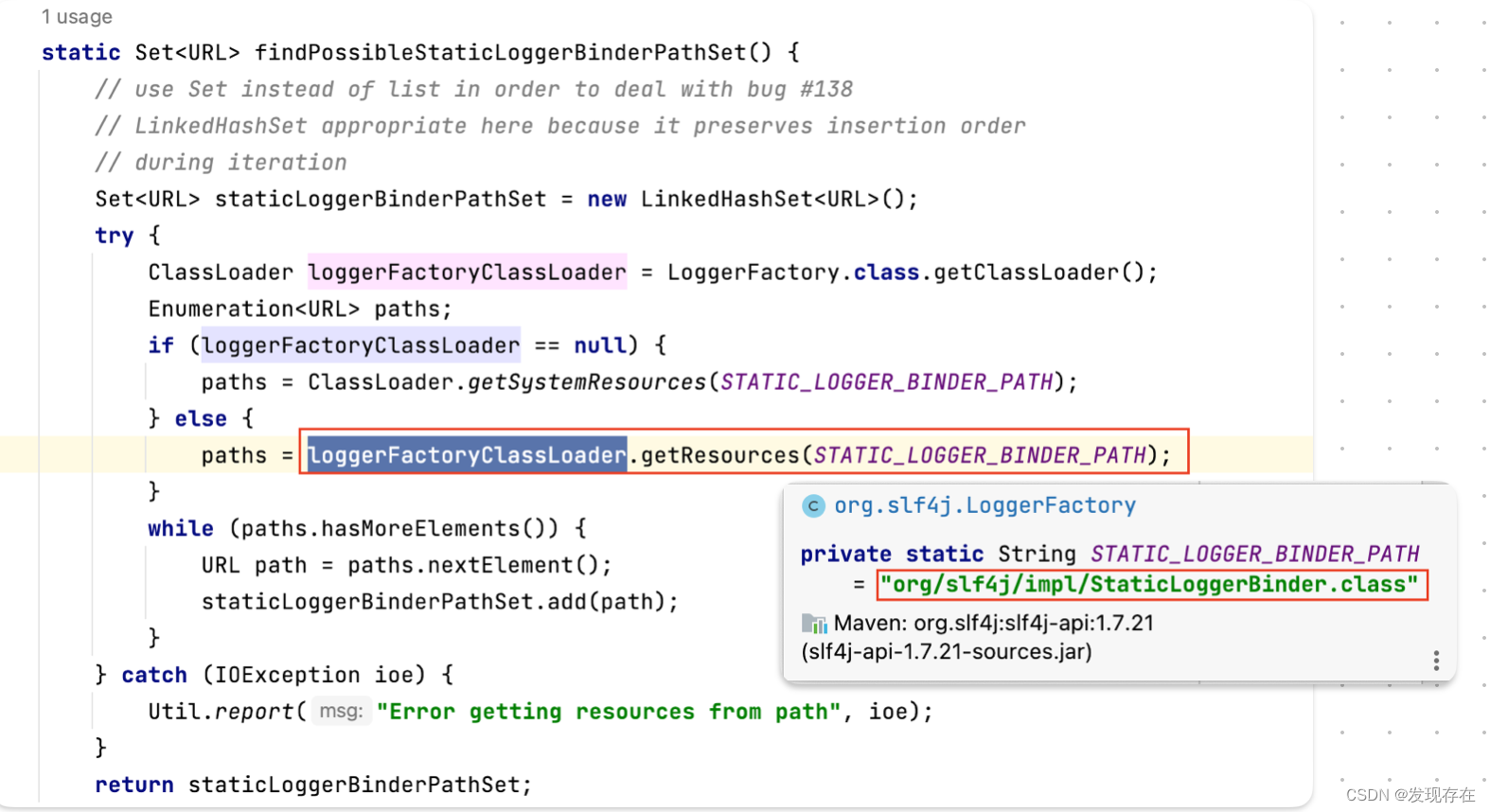Click 'private static String' in popup
This screenshot has width=1490, height=812.
[x=938, y=554]
